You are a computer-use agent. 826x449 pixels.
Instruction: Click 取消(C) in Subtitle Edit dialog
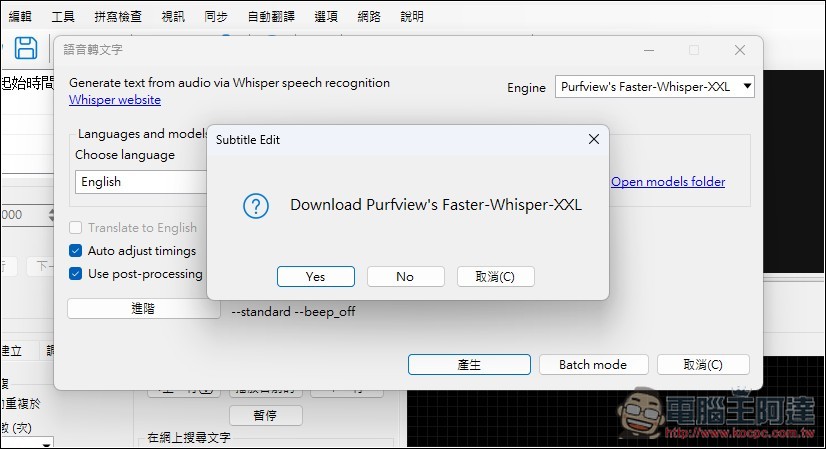coord(496,277)
